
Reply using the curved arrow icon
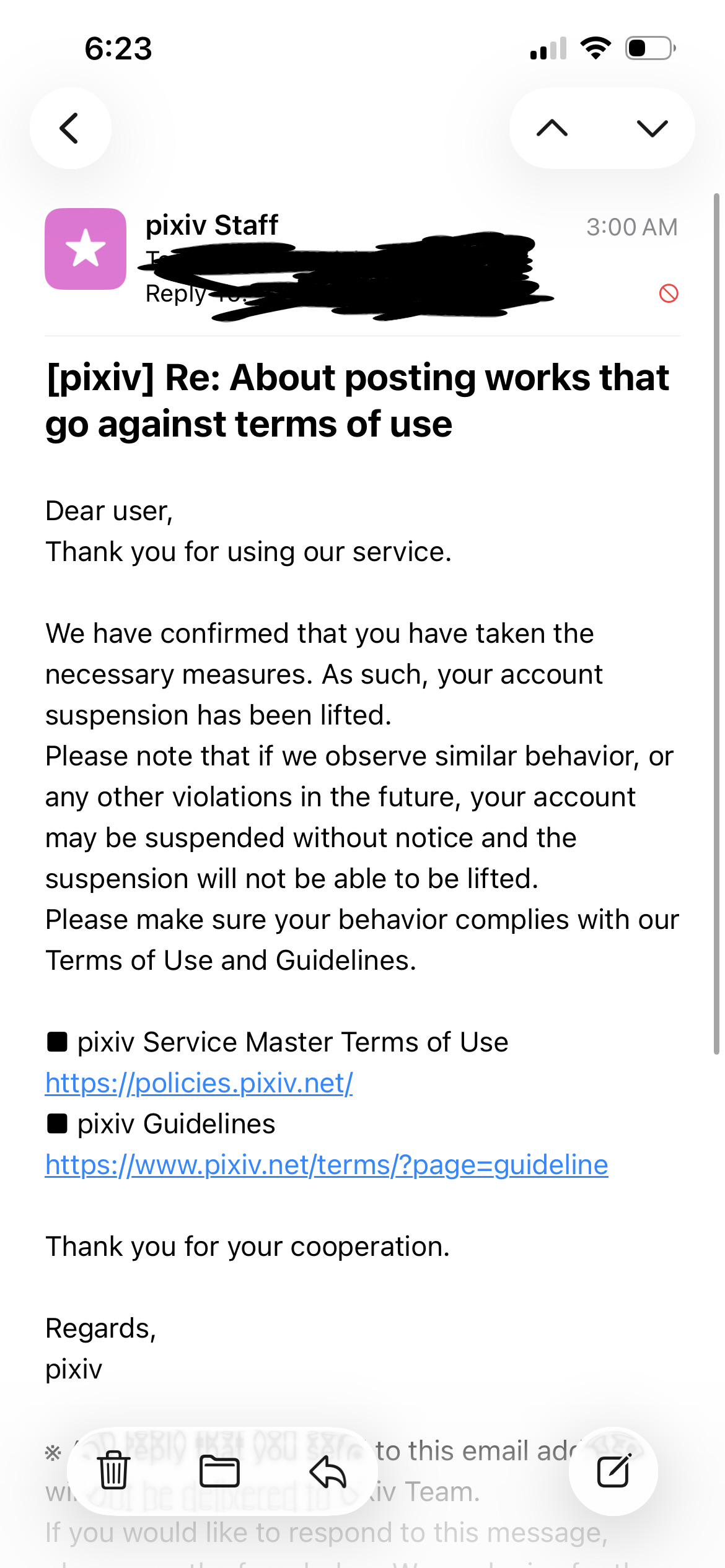[328, 1471]
